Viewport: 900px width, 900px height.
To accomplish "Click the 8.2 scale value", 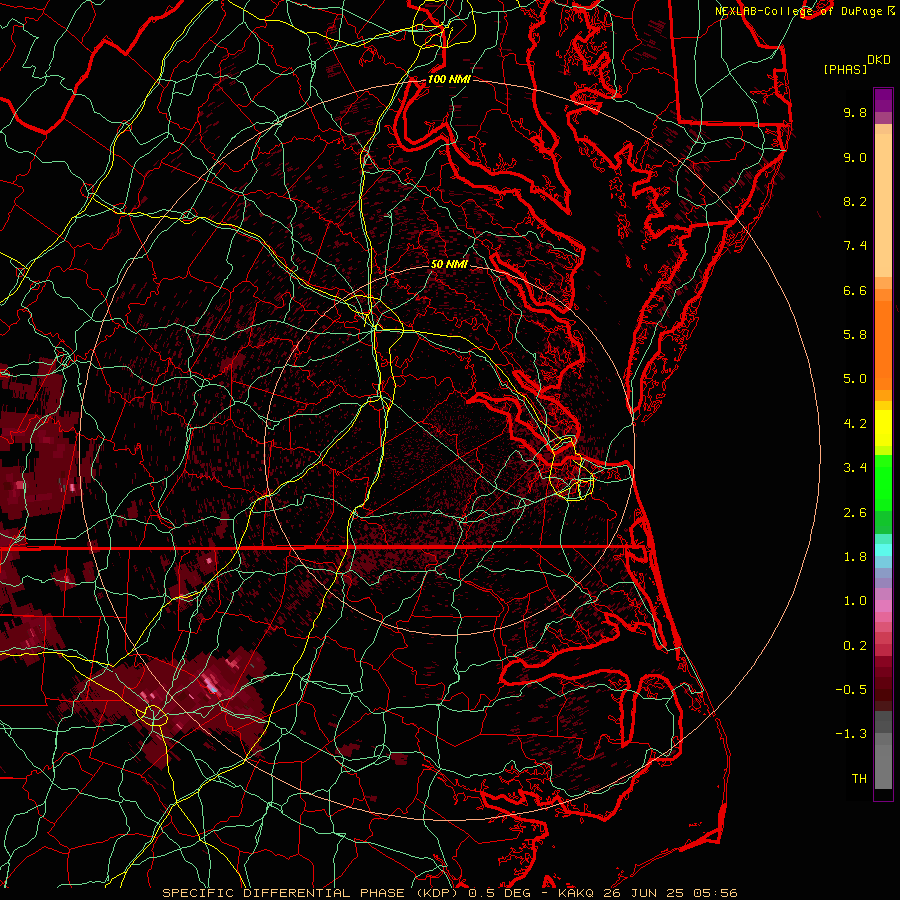I will point(855,201).
